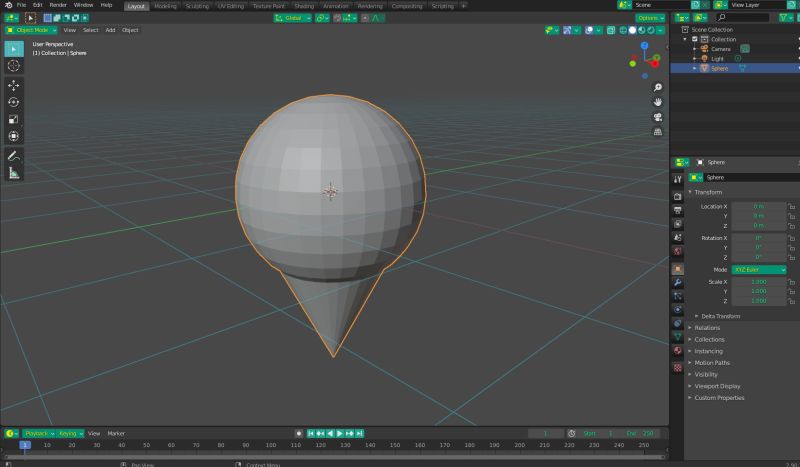Choose the Move tool

point(14,85)
